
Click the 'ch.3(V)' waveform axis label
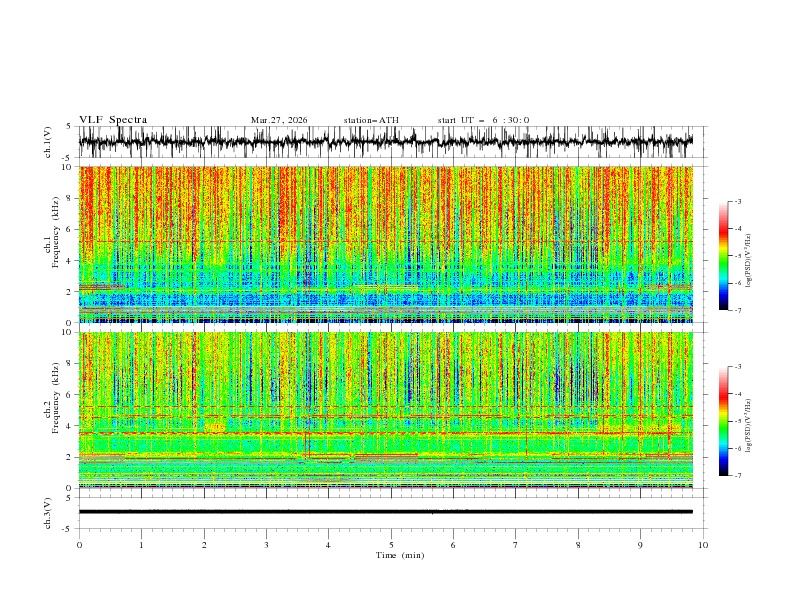pos(48,513)
